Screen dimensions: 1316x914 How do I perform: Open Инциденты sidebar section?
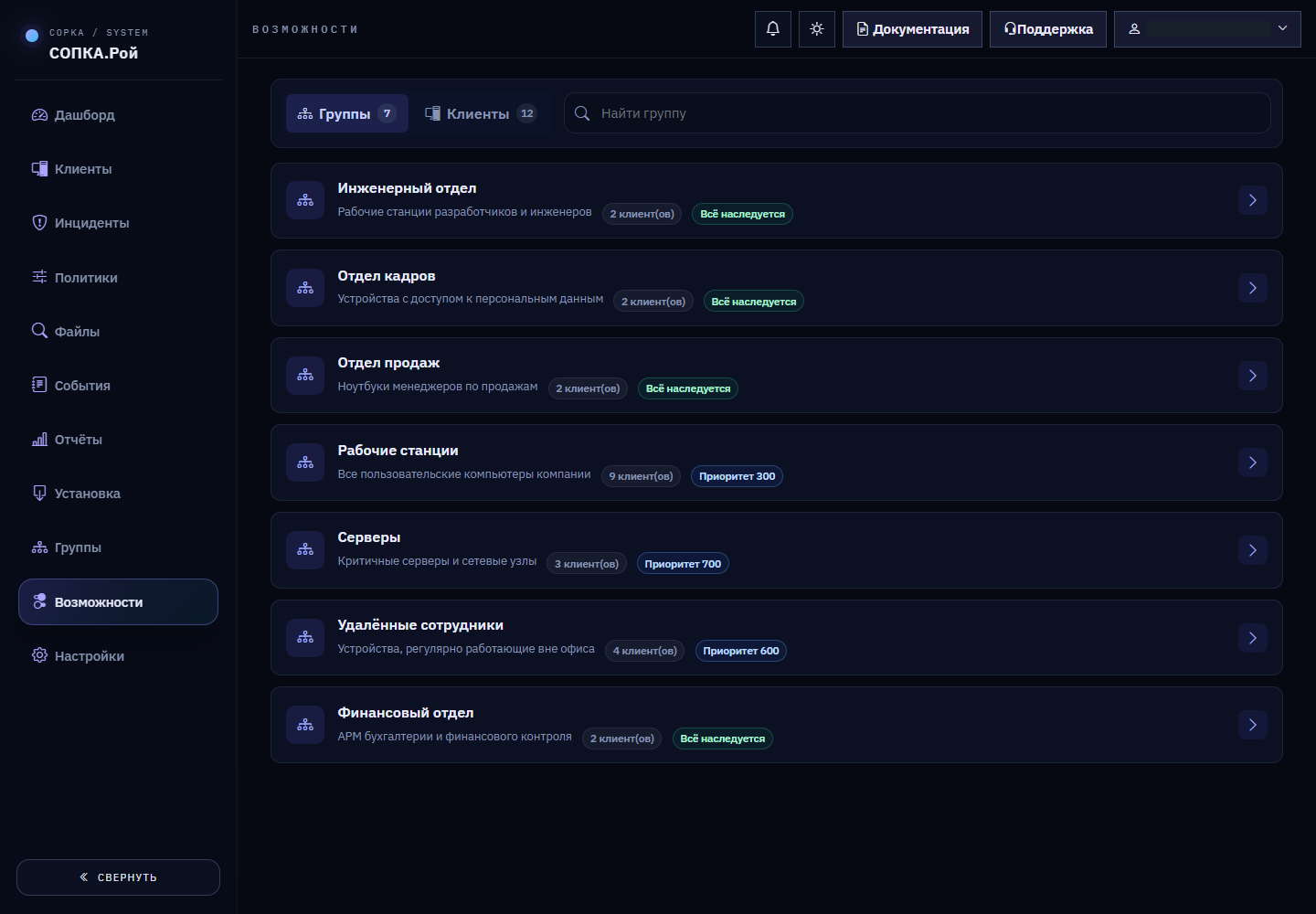pos(118,223)
